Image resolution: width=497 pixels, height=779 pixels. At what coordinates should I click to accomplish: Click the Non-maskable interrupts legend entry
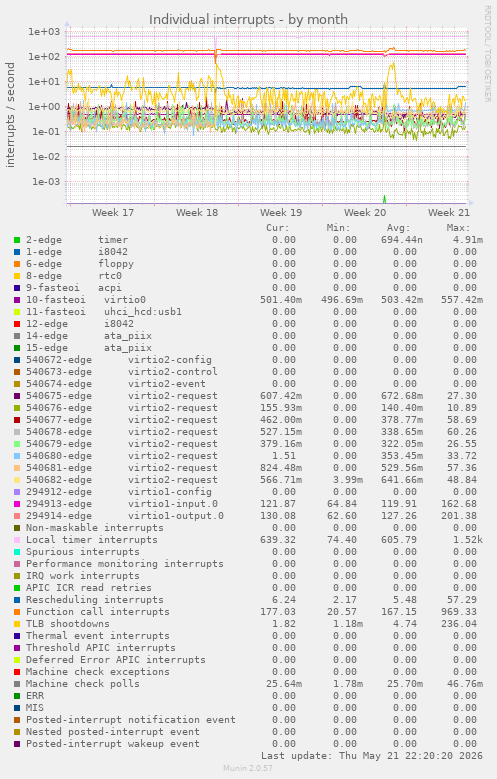(x=94, y=528)
